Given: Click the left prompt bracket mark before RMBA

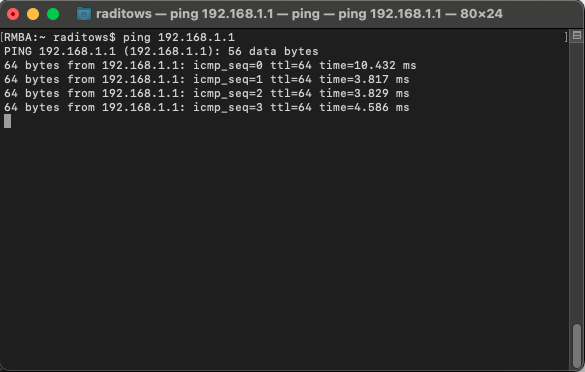Looking at the screenshot, I should pos(2,37).
